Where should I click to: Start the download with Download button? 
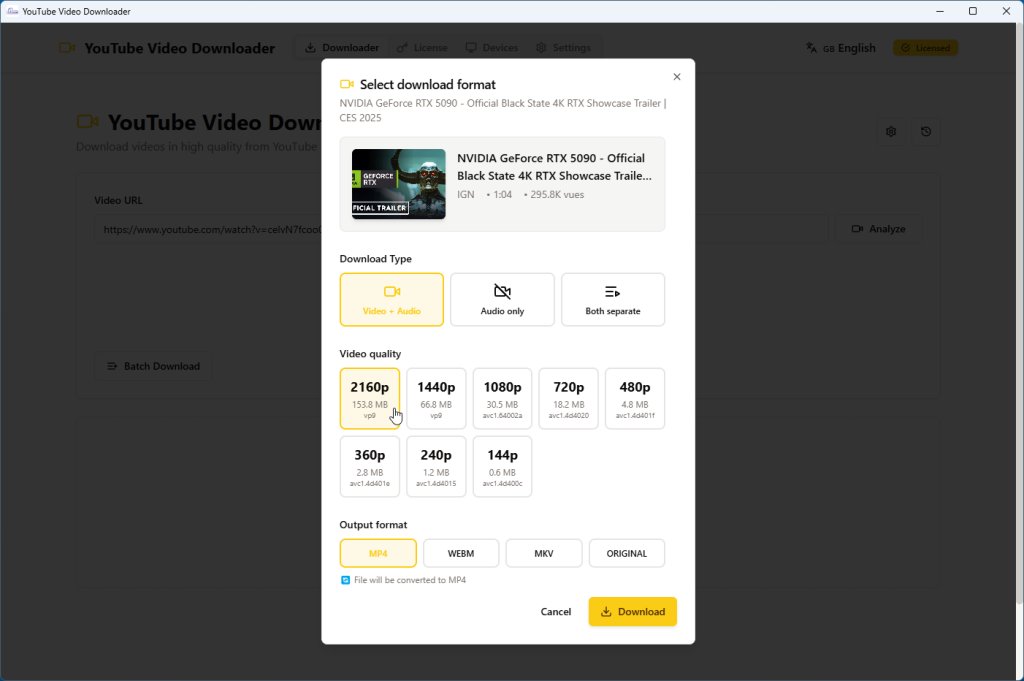[x=632, y=611]
